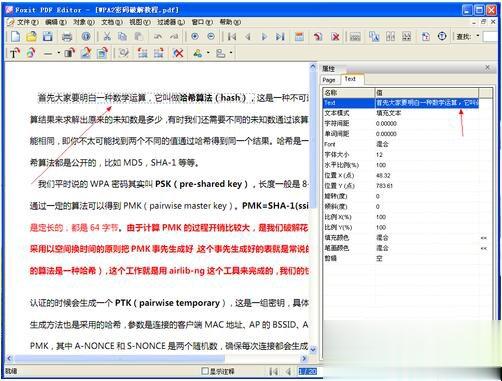Open the page layout icon after navigation arrows
Image resolution: width=502 pixels, height=381 pixels.
[x=299, y=36]
